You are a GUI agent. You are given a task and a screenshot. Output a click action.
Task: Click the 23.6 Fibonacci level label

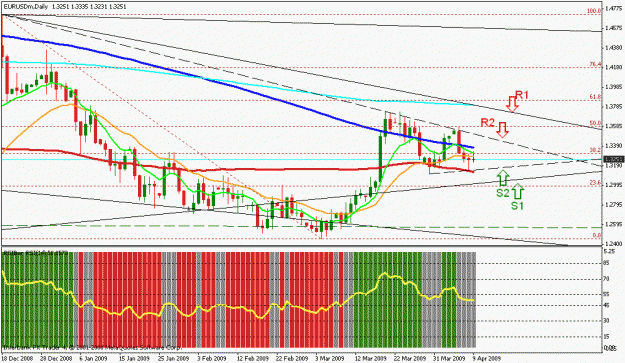pos(595,182)
